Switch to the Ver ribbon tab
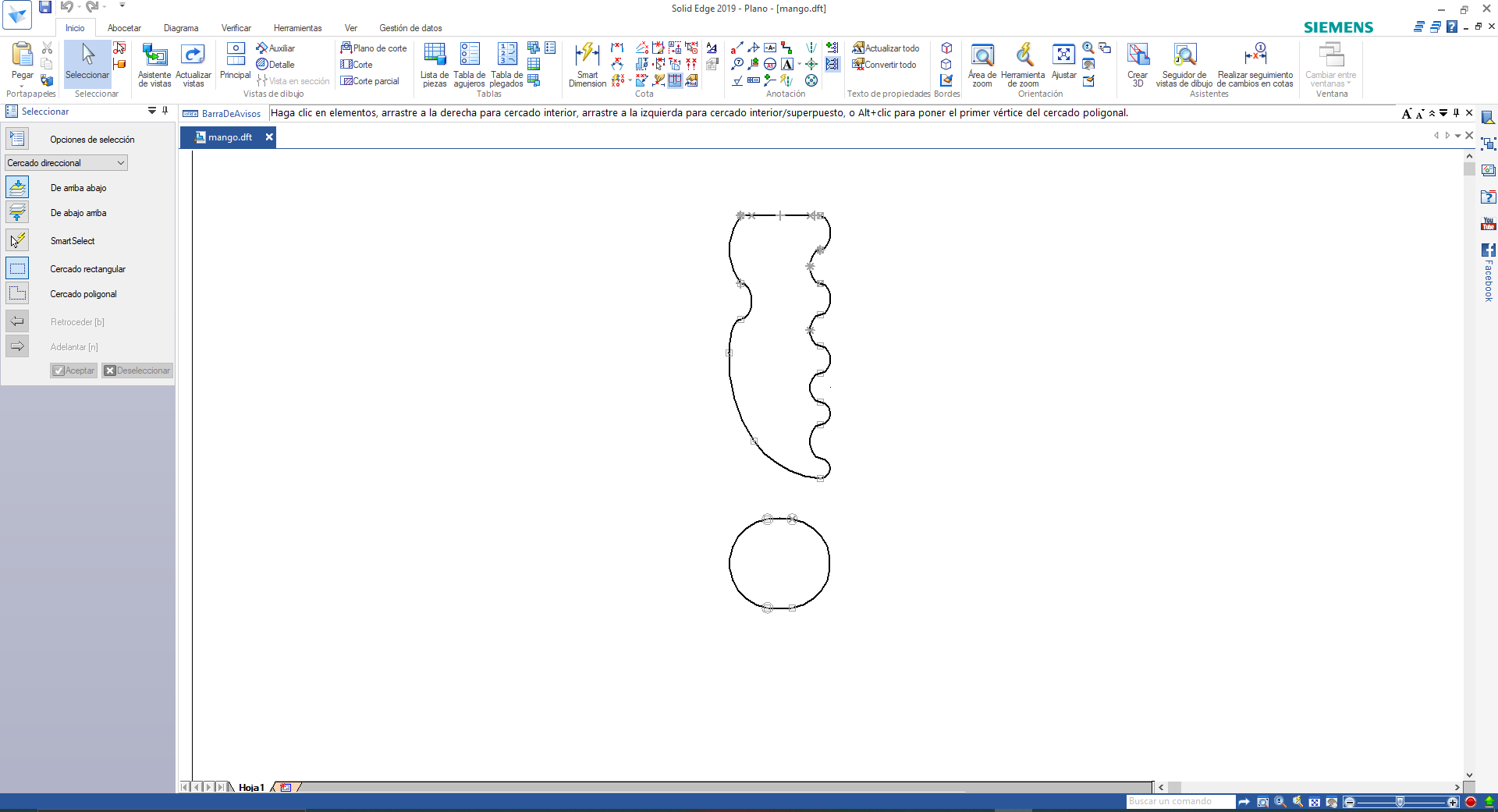This screenshot has height=812, width=1498. [351, 28]
